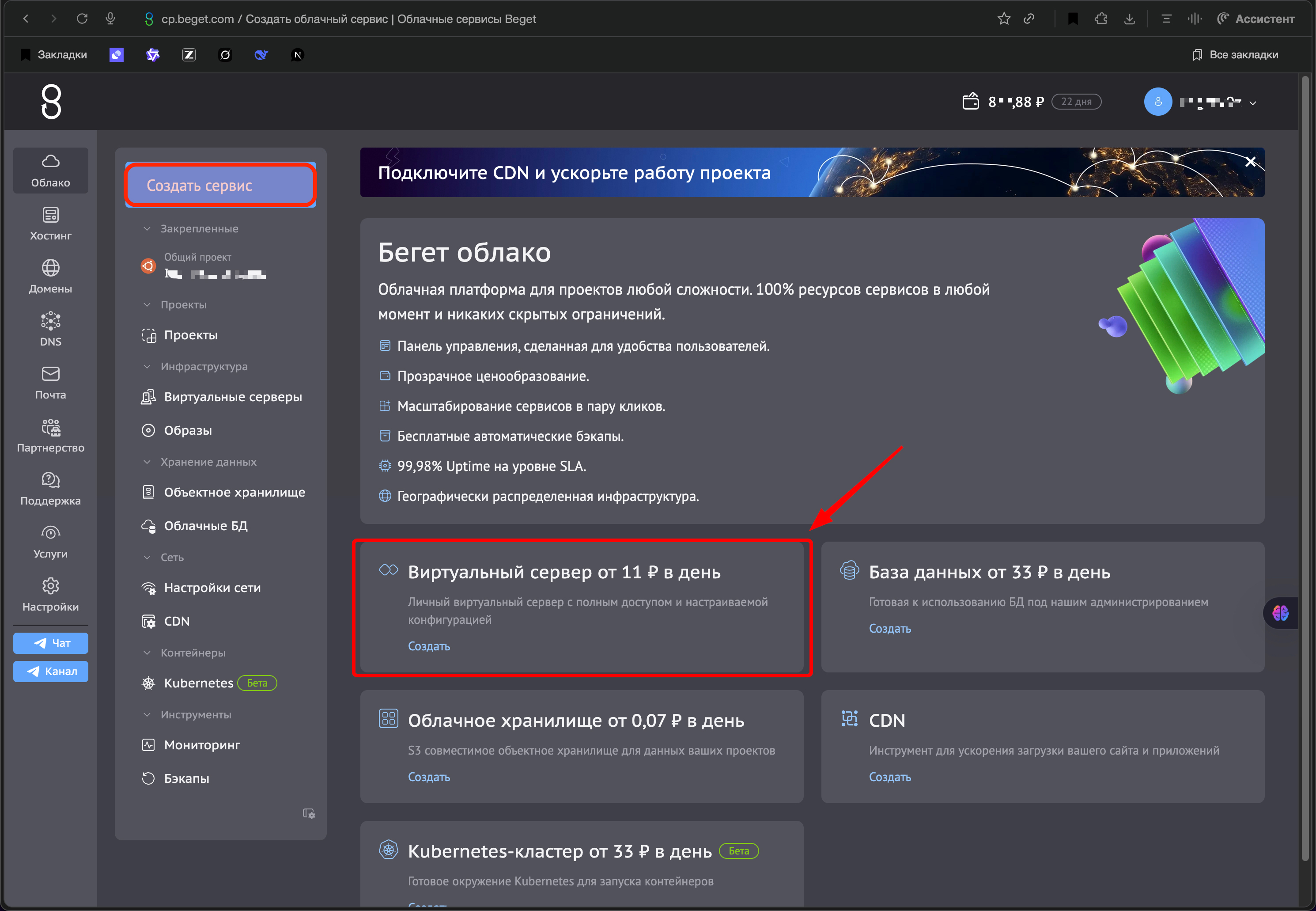Open the Облако section in left rail
1316x911 pixels.
[51, 171]
